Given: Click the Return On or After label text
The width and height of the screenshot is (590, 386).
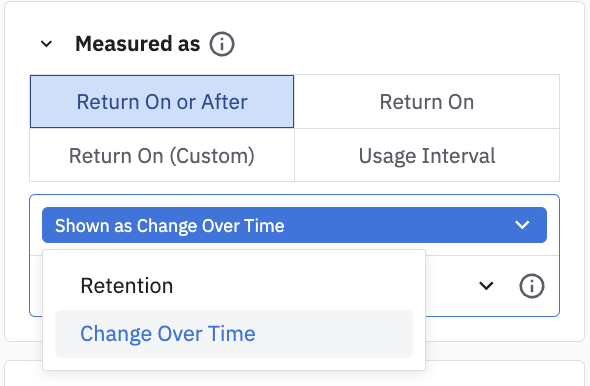Looking at the screenshot, I should [162, 102].
